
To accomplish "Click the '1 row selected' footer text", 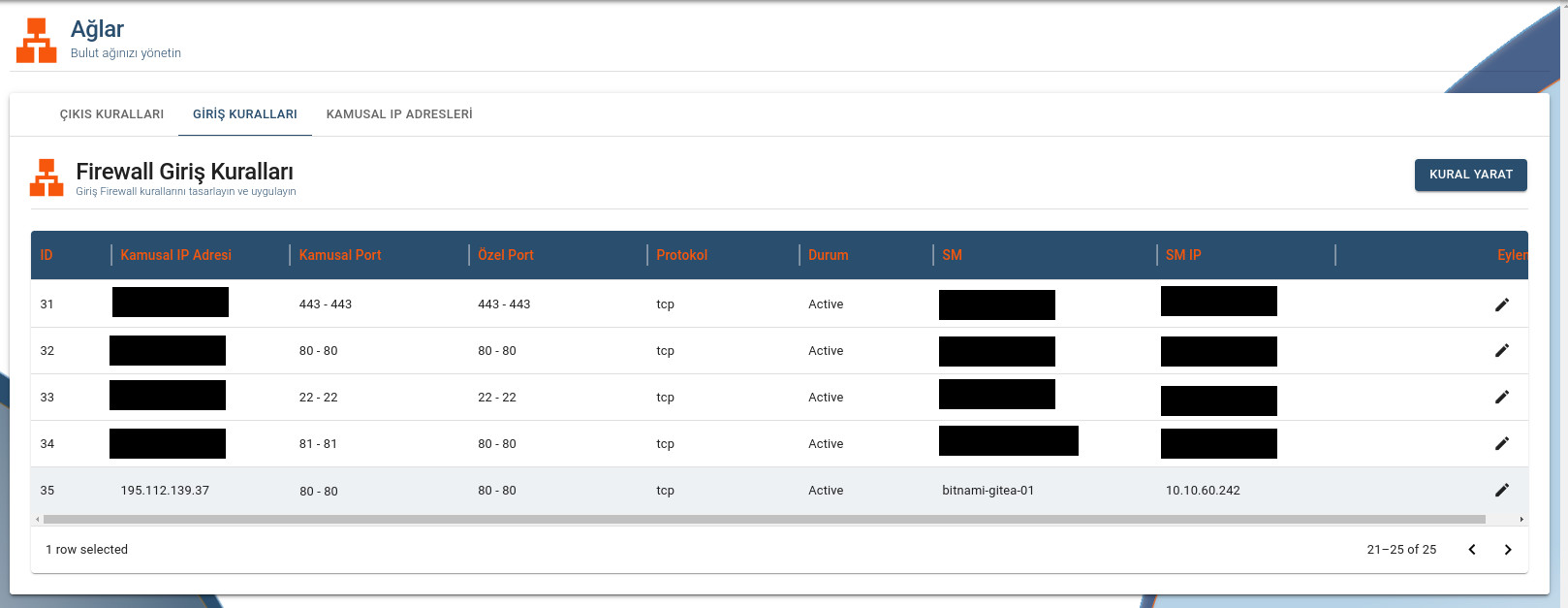I will coord(87,550).
